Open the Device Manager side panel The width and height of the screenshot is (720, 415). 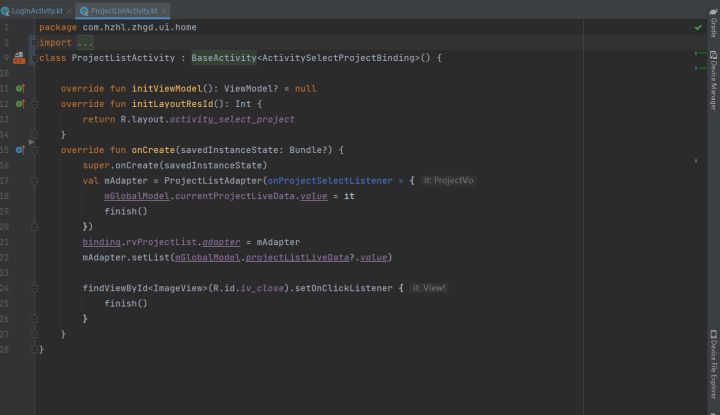tap(713, 80)
